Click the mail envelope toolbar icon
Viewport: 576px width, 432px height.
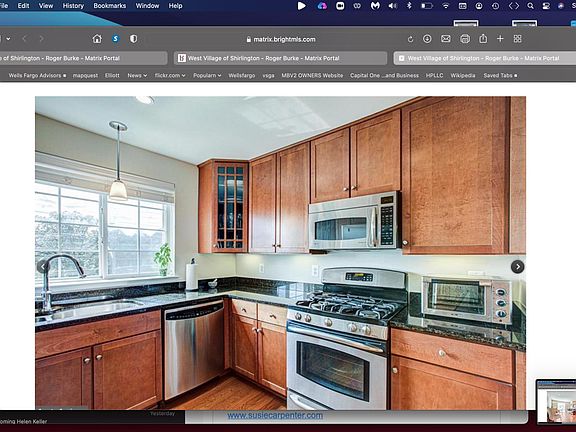coord(446,39)
